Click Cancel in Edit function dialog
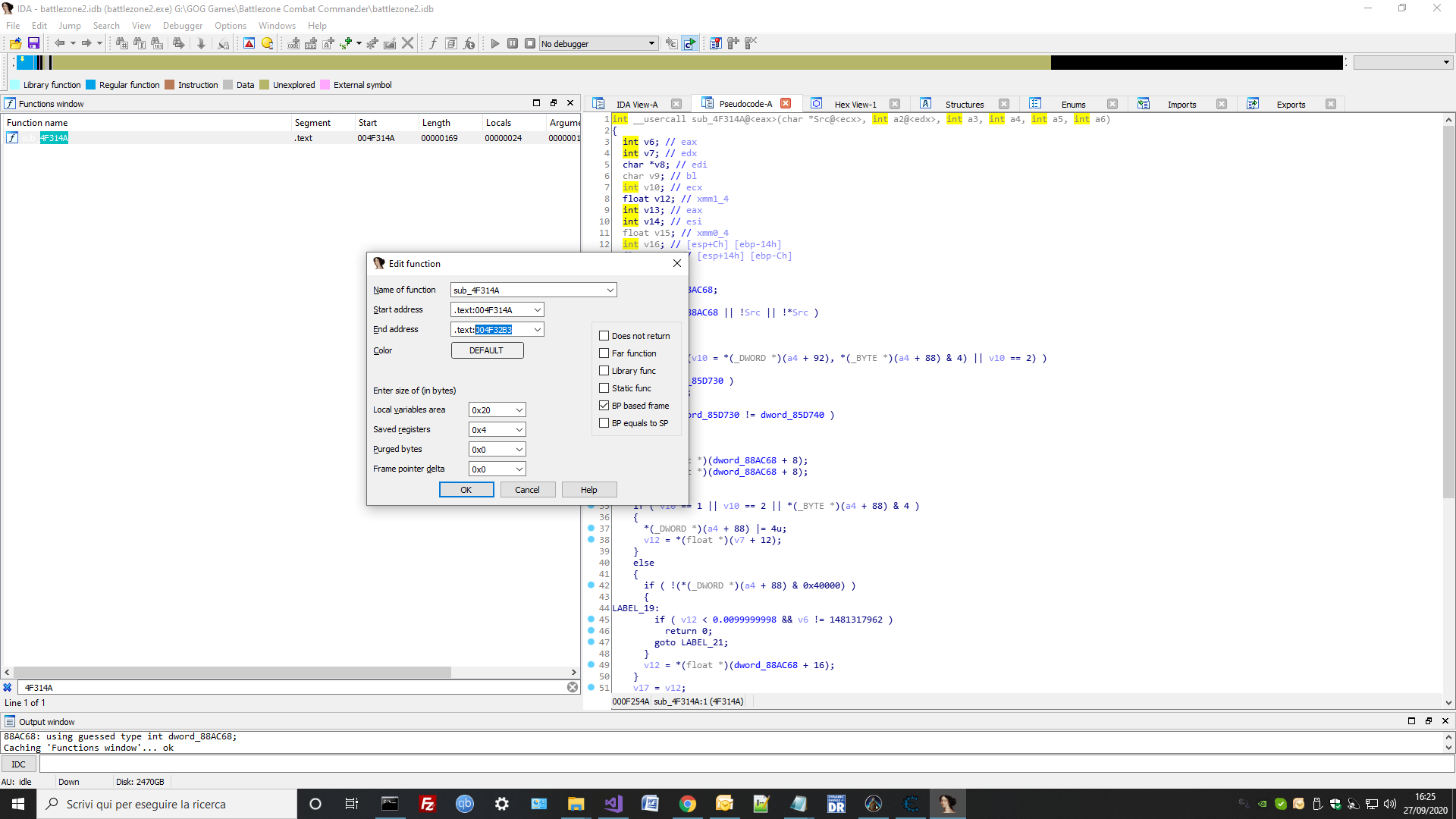Image resolution: width=1456 pixels, height=819 pixels. point(527,490)
